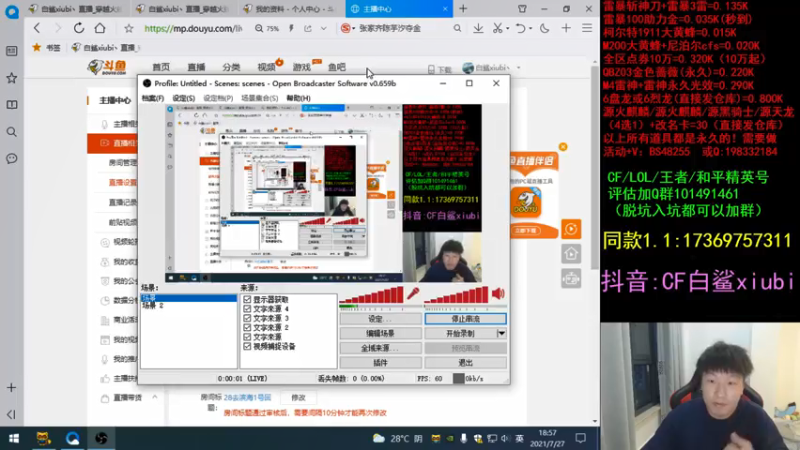Open the undo history dropdown arrow
The image size is (800, 450).
[x=529, y=29]
